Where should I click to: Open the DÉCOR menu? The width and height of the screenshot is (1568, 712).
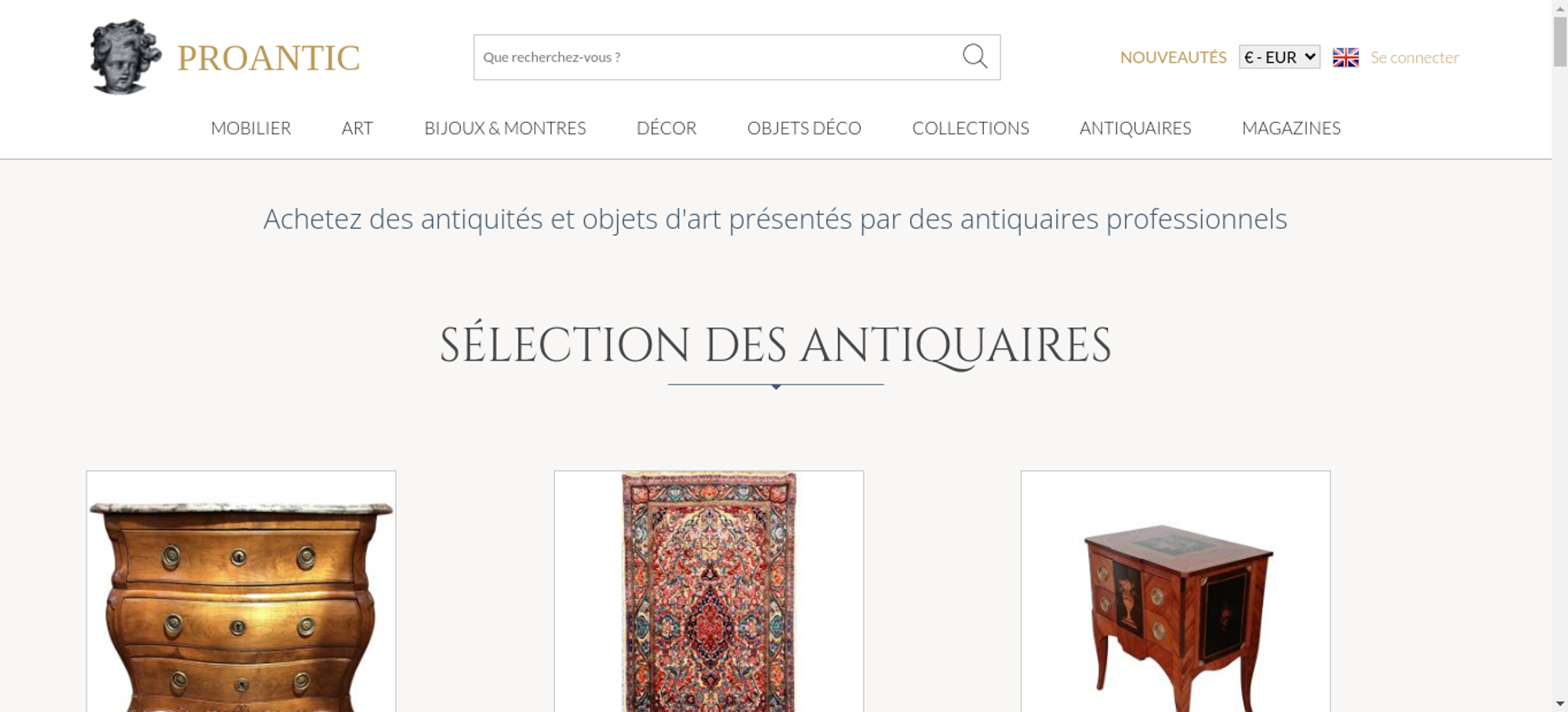click(x=666, y=128)
